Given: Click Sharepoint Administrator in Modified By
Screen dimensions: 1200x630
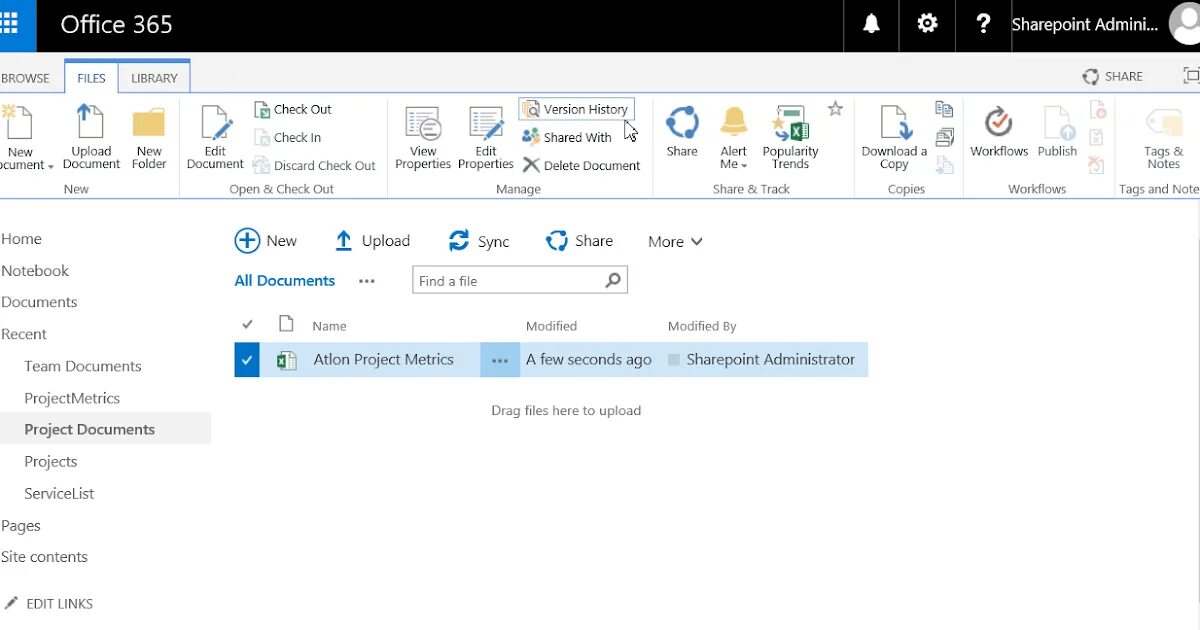Looking at the screenshot, I should pos(770,360).
